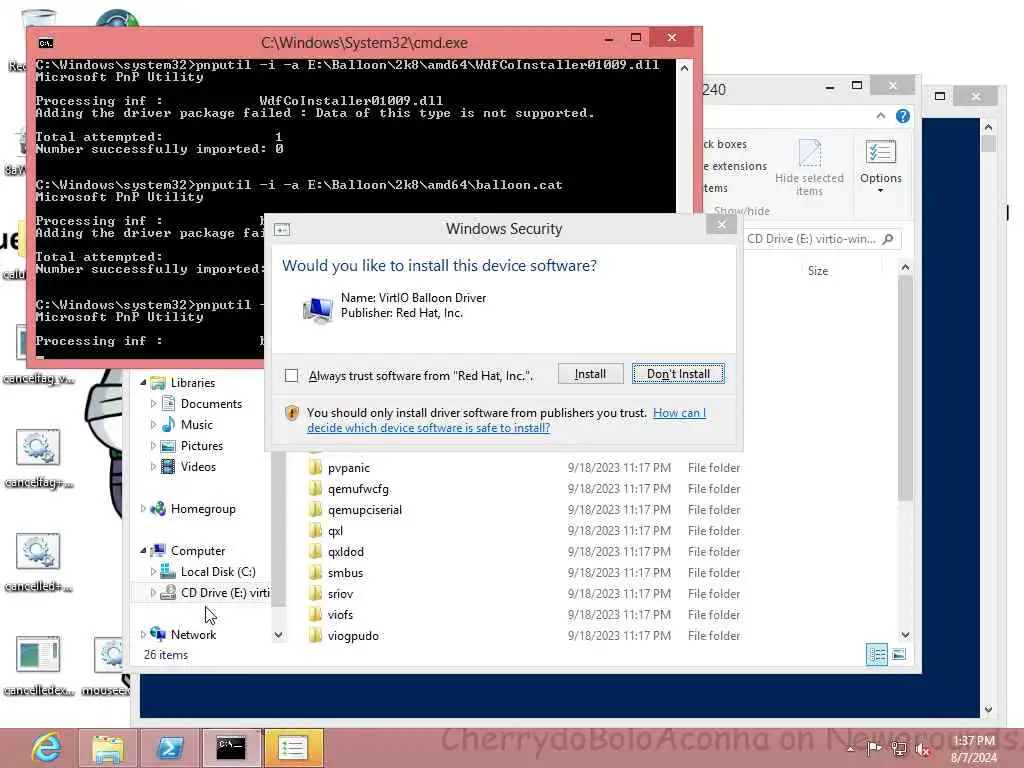
Task: Open the how to decide safe software link
Action: 507,420
